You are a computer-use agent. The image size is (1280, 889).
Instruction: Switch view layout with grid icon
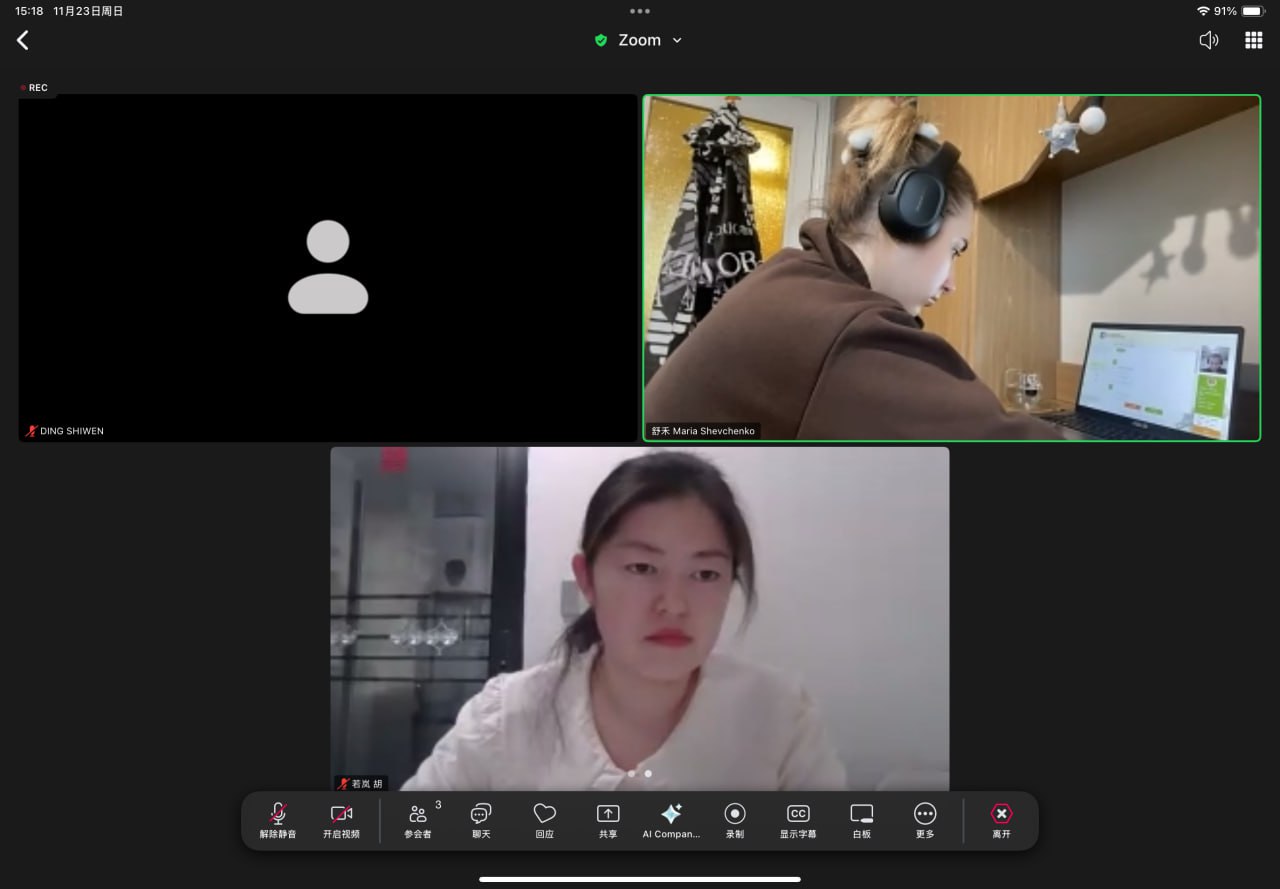pyautogui.click(x=1253, y=40)
